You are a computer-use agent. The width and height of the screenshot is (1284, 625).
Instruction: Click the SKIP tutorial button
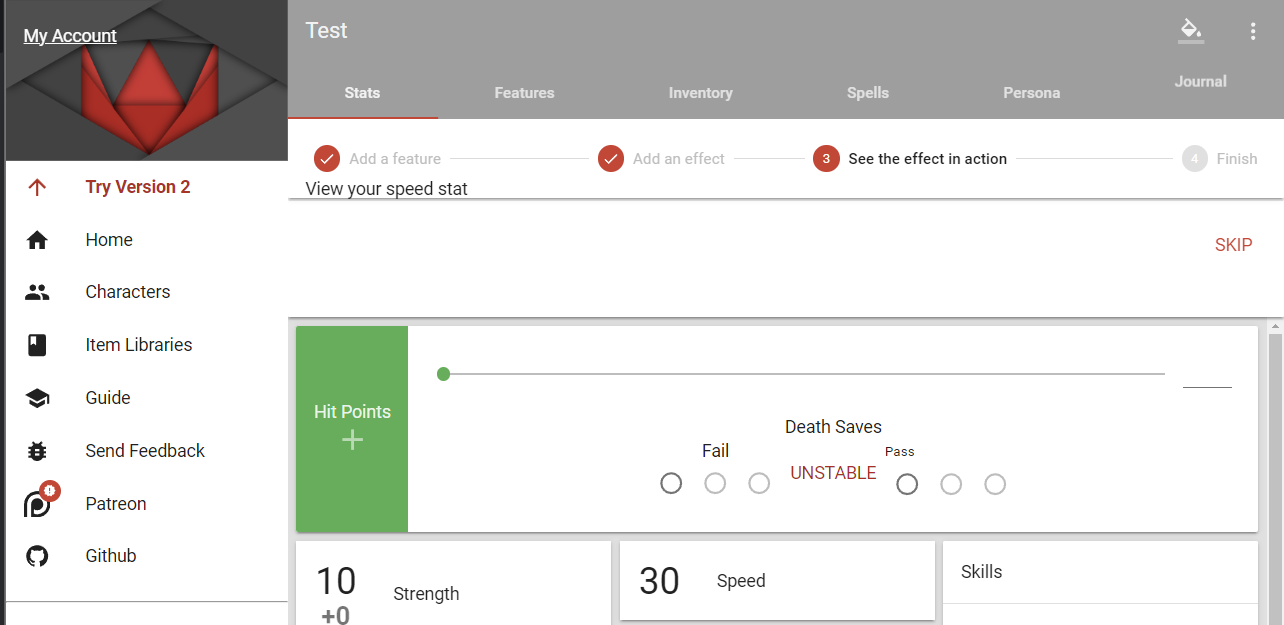point(1233,245)
